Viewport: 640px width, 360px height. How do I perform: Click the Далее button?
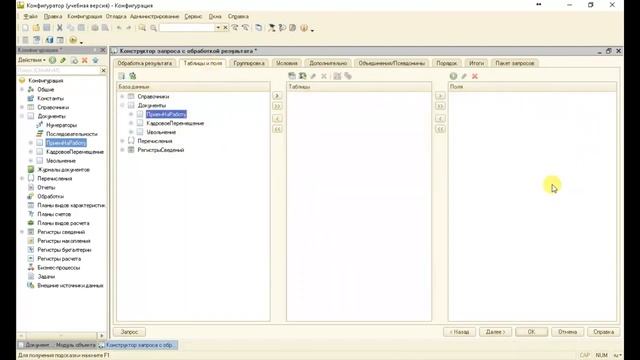tap(495, 332)
